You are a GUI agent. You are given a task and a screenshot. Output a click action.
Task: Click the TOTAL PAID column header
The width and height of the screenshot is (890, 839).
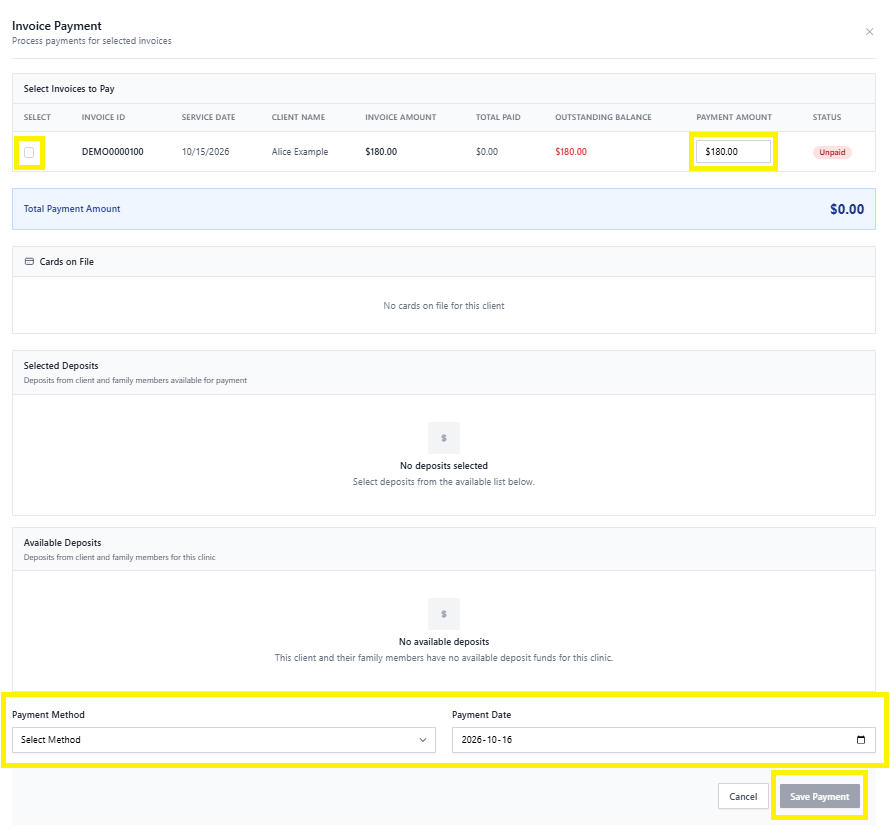tap(498, 117)
